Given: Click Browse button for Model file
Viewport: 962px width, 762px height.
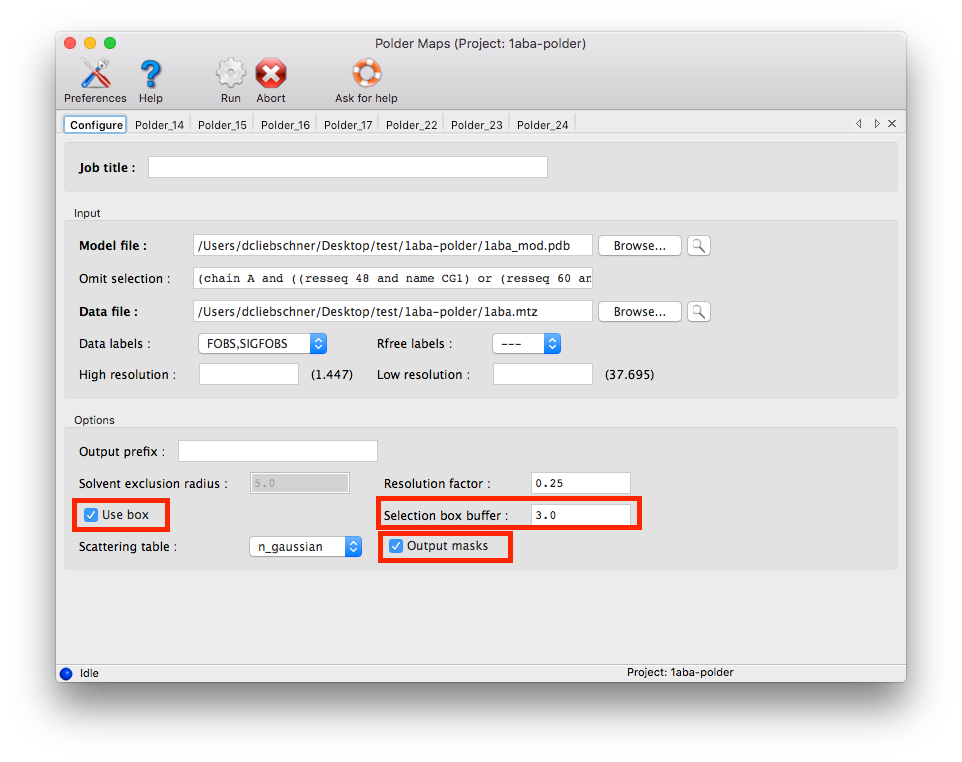Looking at the screenshot, I should click(x=639, y=246).
